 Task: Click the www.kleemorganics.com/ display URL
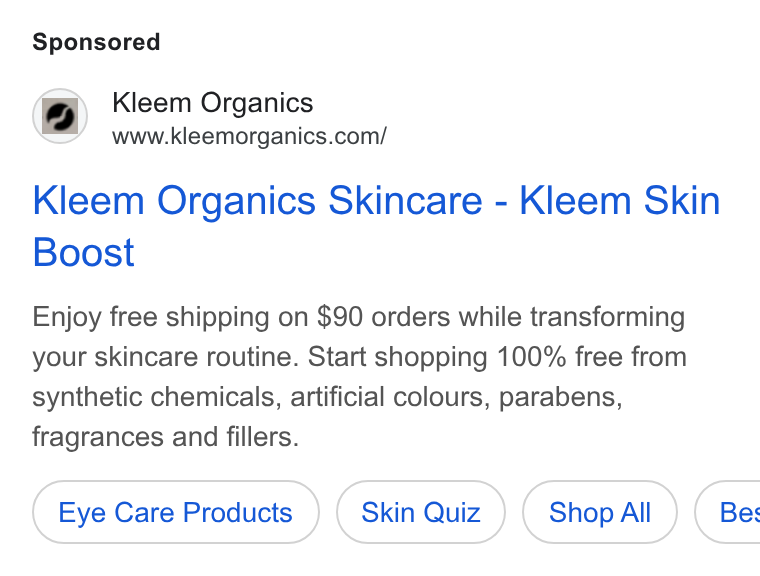[249, 136]
